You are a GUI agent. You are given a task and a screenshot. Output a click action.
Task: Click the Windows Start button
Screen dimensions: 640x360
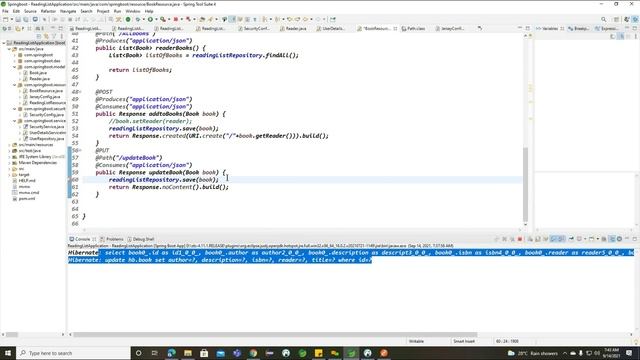click(8, 353)
